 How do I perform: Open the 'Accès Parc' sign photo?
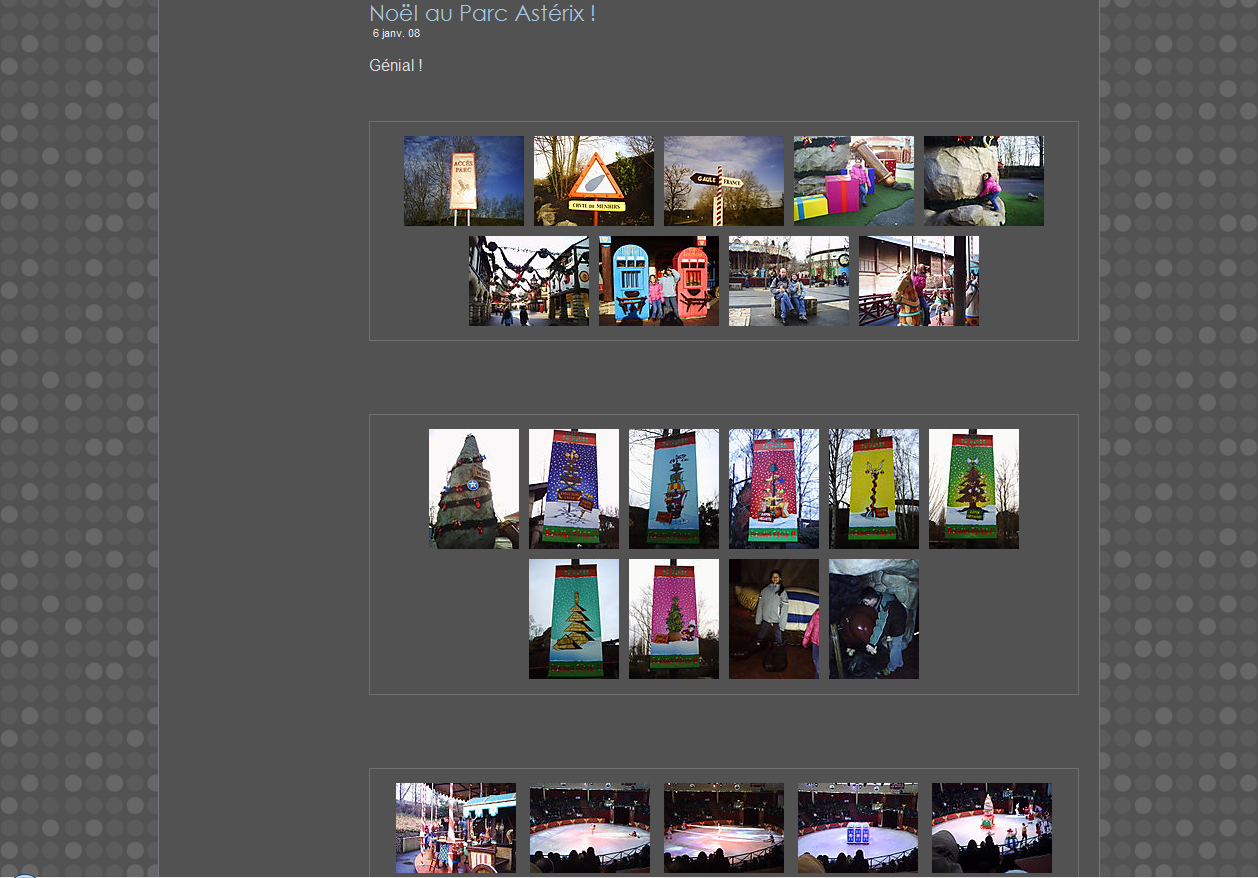point(463,181)
